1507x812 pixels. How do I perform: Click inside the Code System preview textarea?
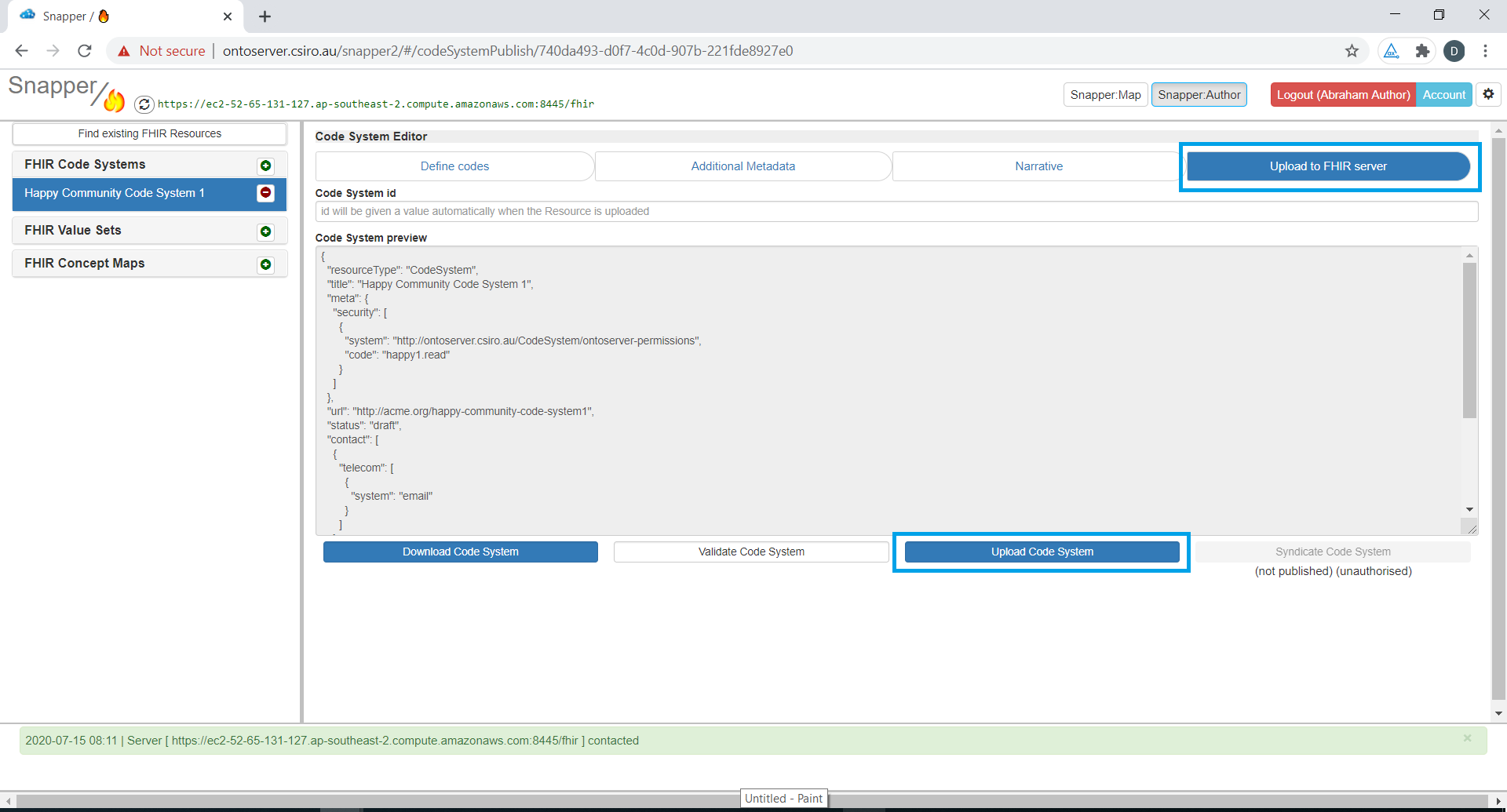coord(889,391)
